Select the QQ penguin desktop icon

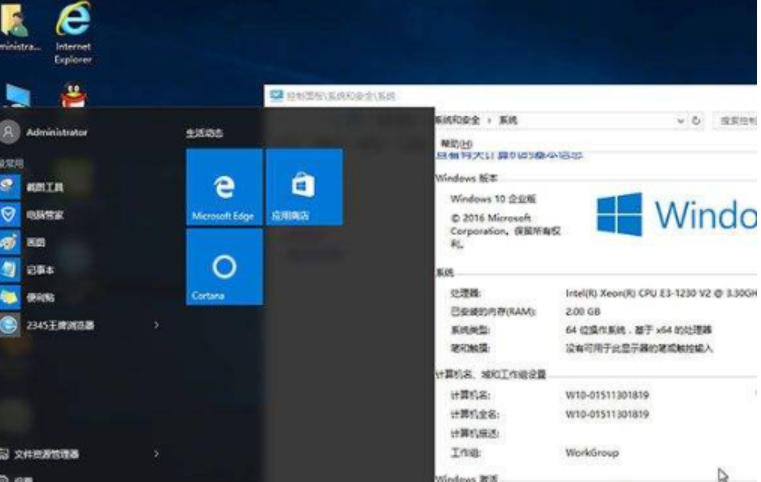pyautogui.click(x=73, y=98)
